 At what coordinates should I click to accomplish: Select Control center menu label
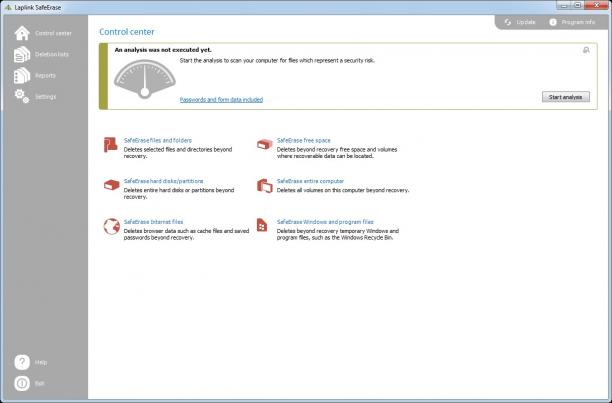(x=53, y=33)
